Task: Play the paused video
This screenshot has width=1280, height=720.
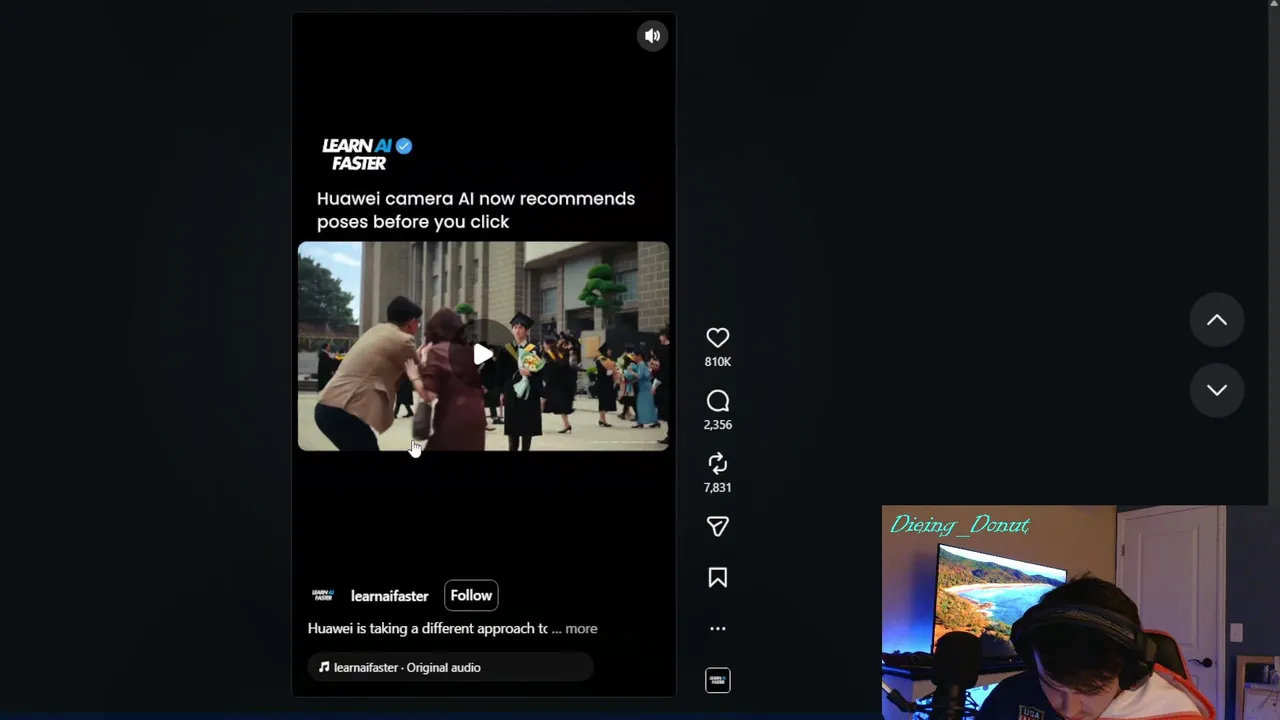Action: (x=483, y=354)
